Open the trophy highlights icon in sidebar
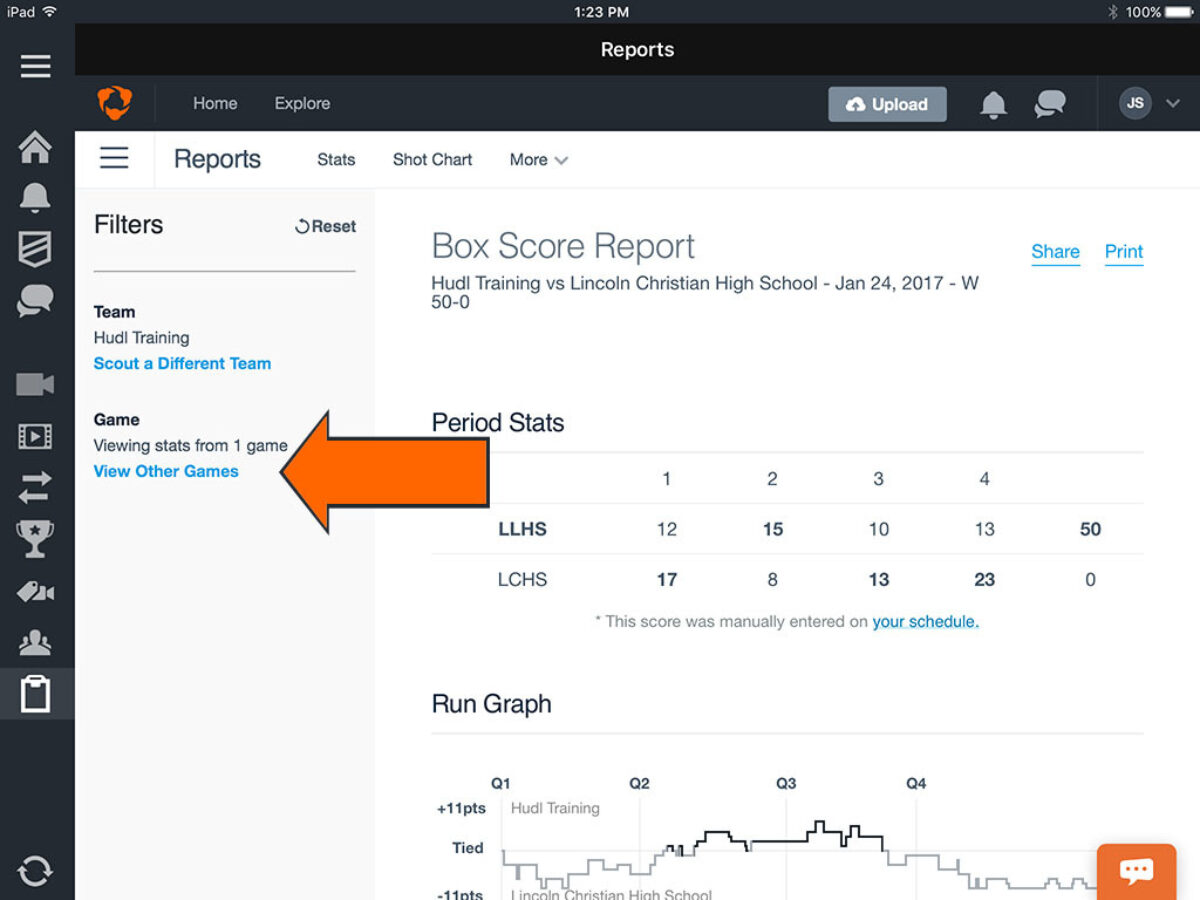1200x900 pixels. coord(36,540)
